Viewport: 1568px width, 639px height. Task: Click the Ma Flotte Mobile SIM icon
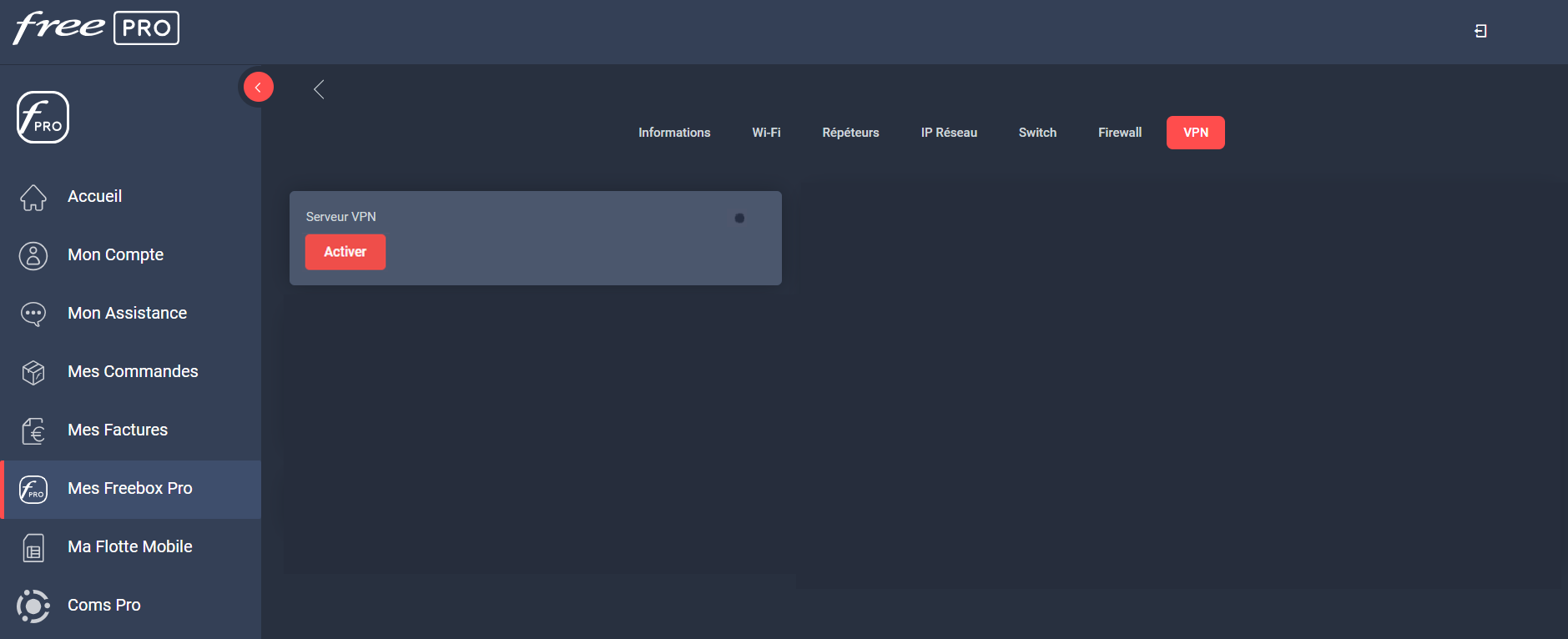tap(33, 547)
